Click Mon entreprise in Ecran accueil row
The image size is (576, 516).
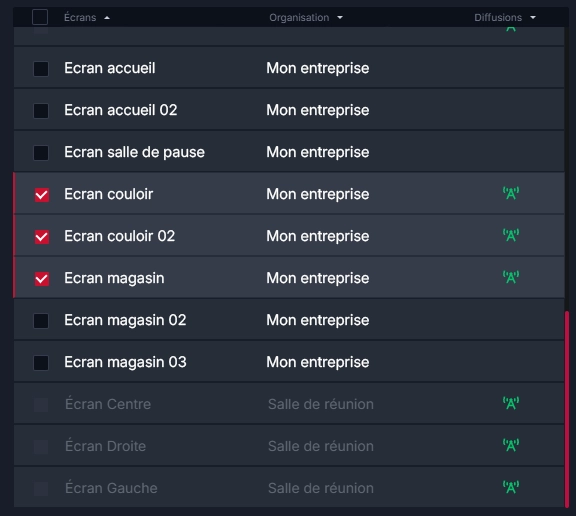pyautogui.click(x=317, y=68)
